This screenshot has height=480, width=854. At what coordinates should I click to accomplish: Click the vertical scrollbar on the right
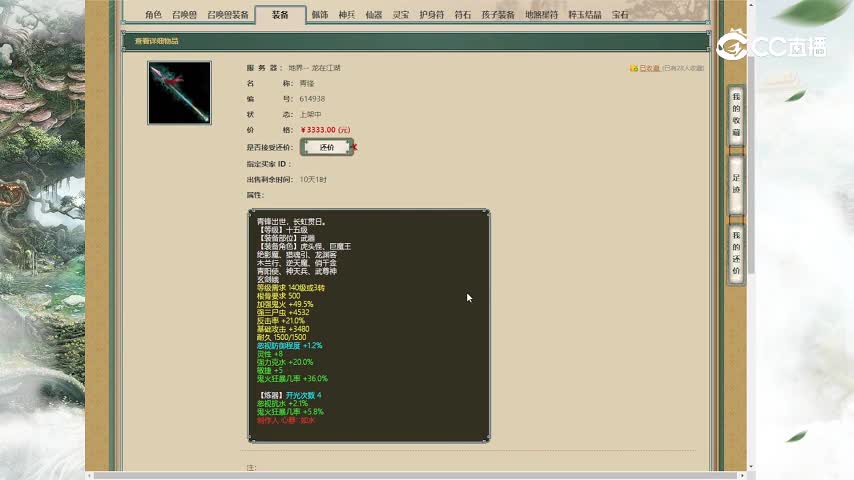point(751,163)
